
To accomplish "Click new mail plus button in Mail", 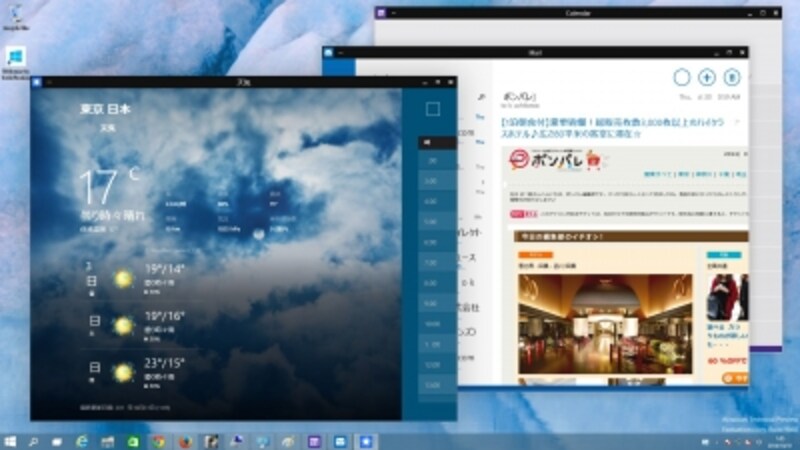I will click(x=707, y=78).
